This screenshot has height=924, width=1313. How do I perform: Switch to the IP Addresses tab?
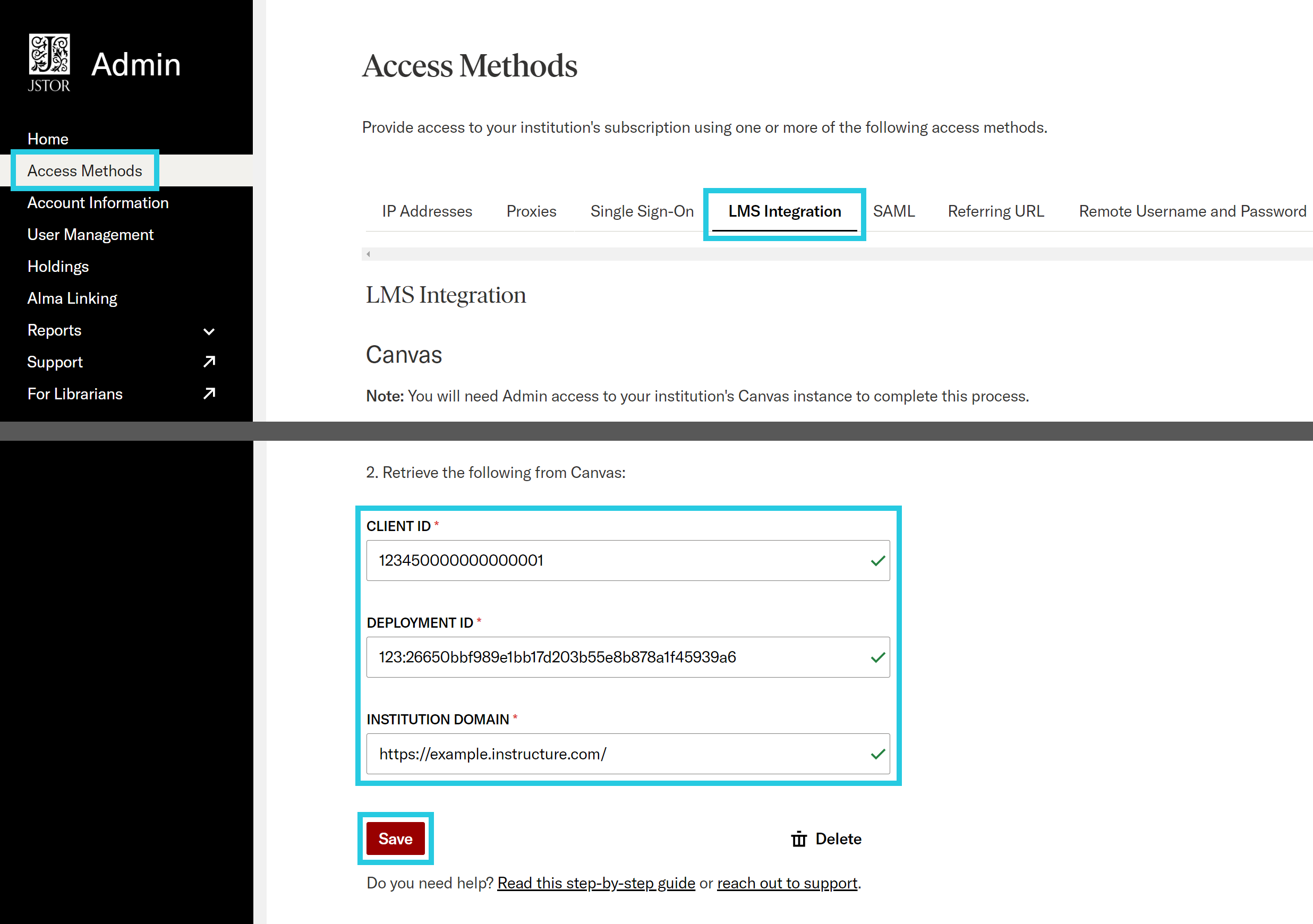tap(427, 211)
